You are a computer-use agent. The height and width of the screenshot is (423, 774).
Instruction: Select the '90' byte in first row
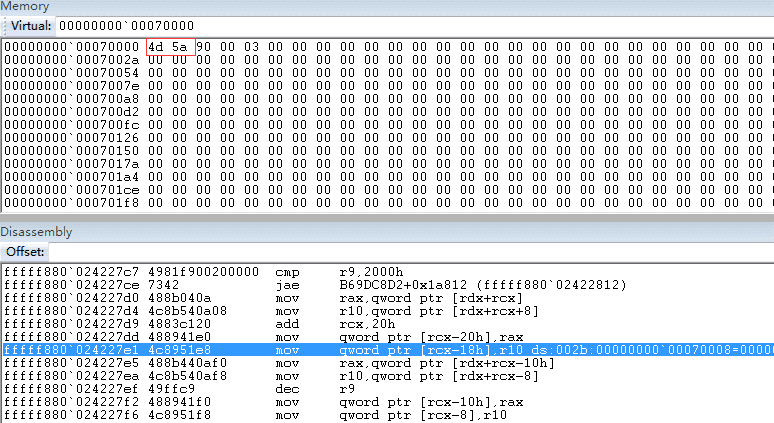203,47
